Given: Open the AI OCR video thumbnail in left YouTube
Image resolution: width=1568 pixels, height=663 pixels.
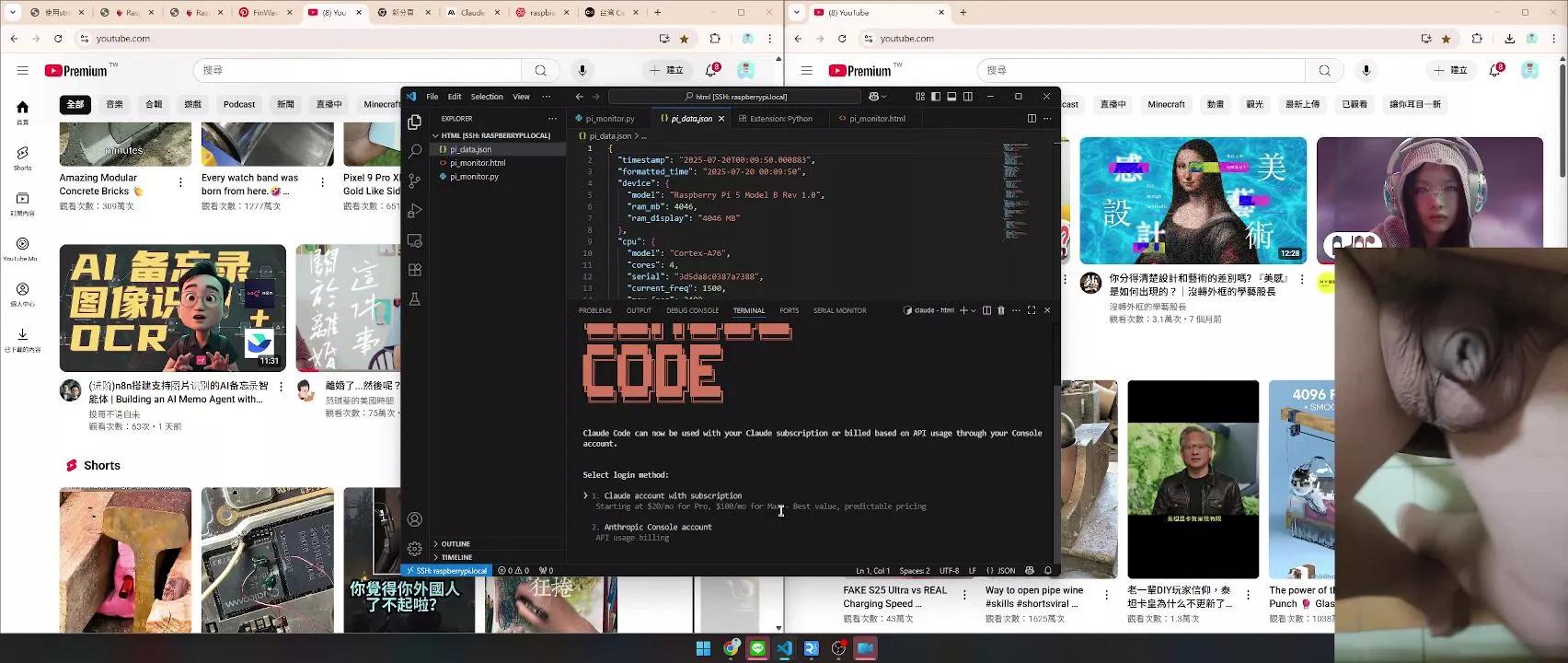Looking at the screenshot, I should coord(173,308).
